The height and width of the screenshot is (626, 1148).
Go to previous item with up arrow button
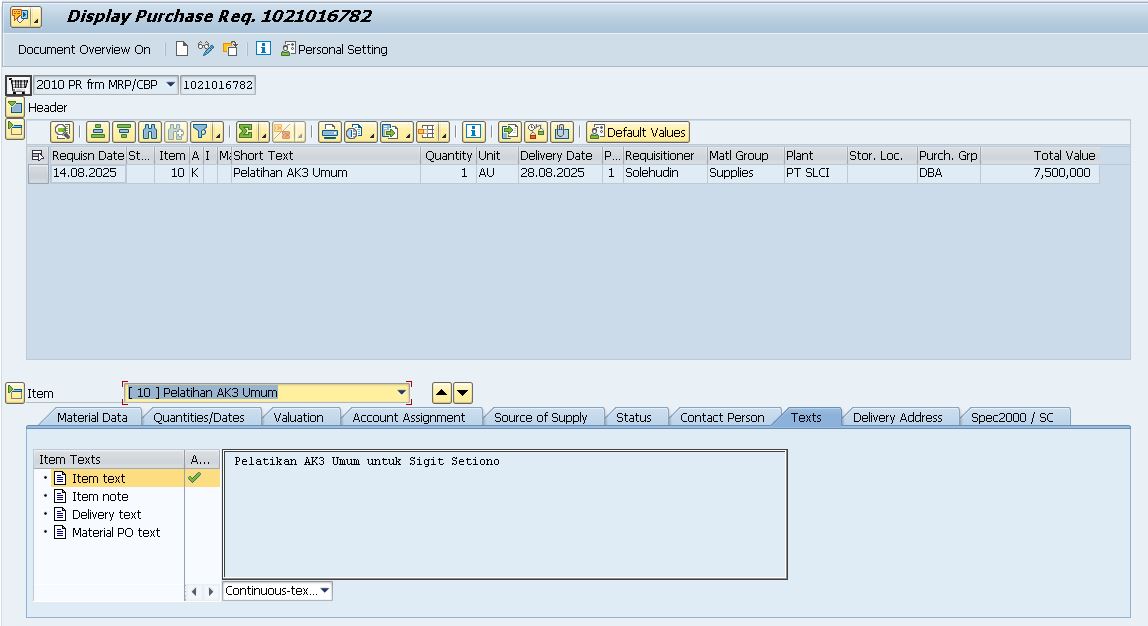point(441,393)
